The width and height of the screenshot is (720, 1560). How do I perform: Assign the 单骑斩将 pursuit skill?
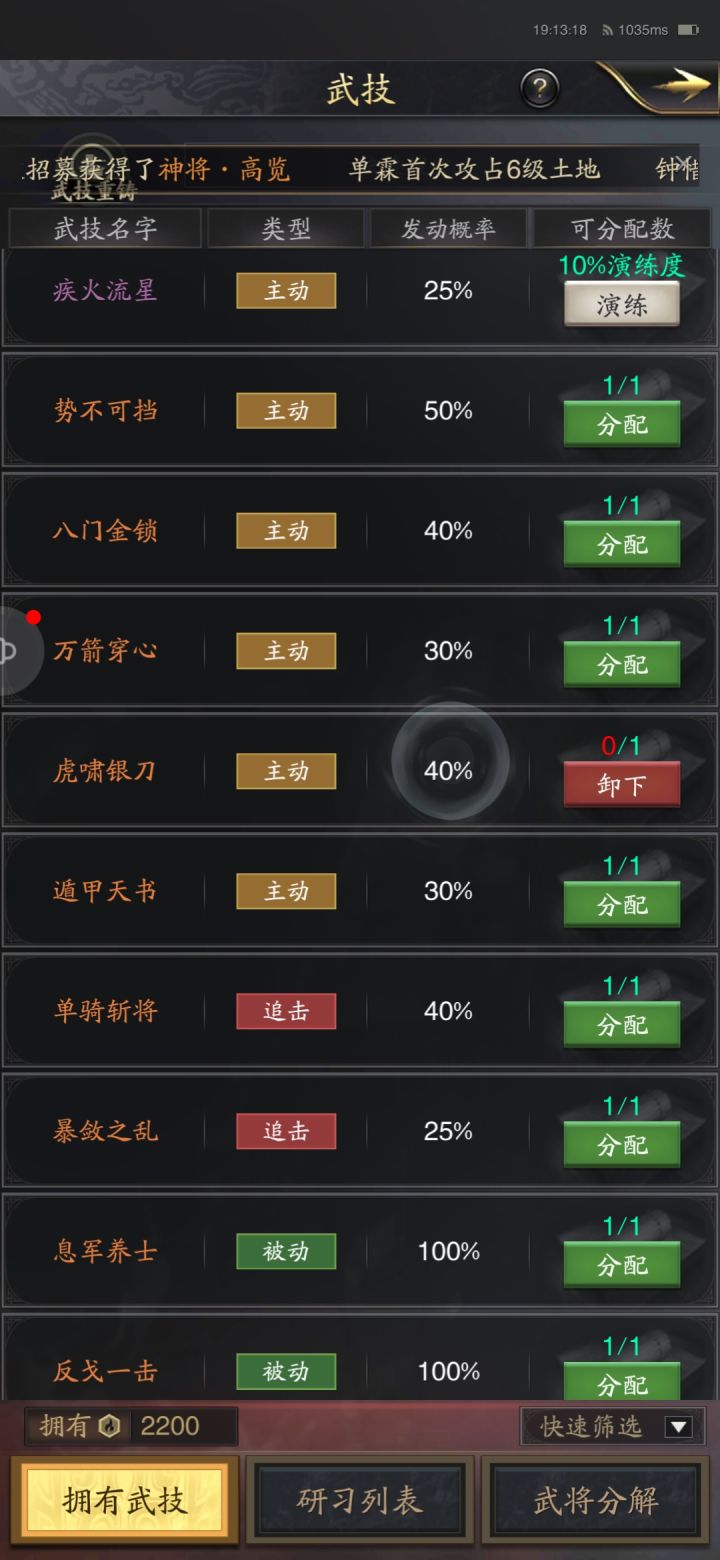pos(622,1024)
